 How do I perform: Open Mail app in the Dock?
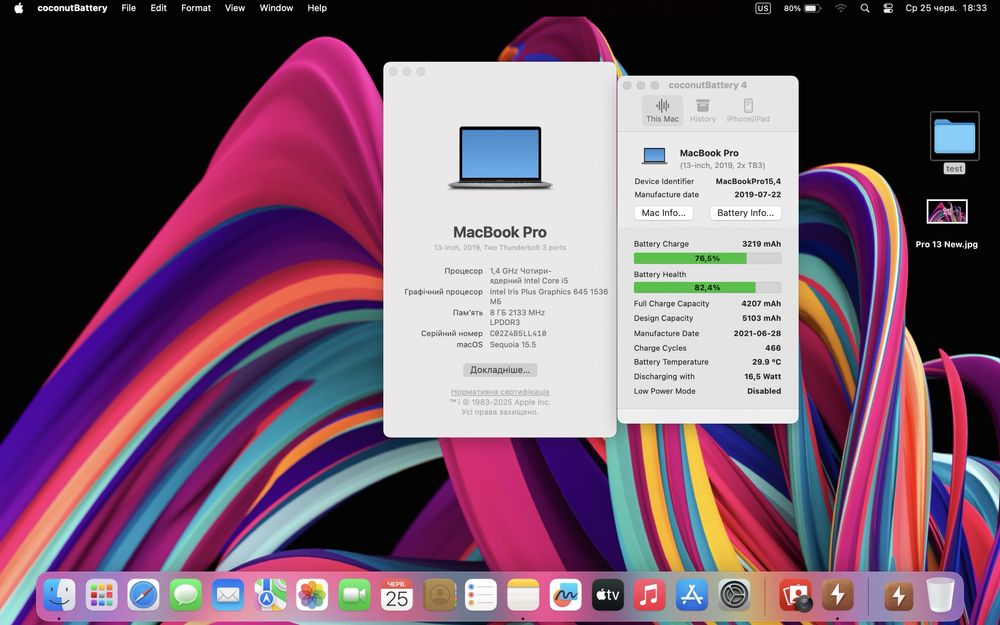(228, 596)
